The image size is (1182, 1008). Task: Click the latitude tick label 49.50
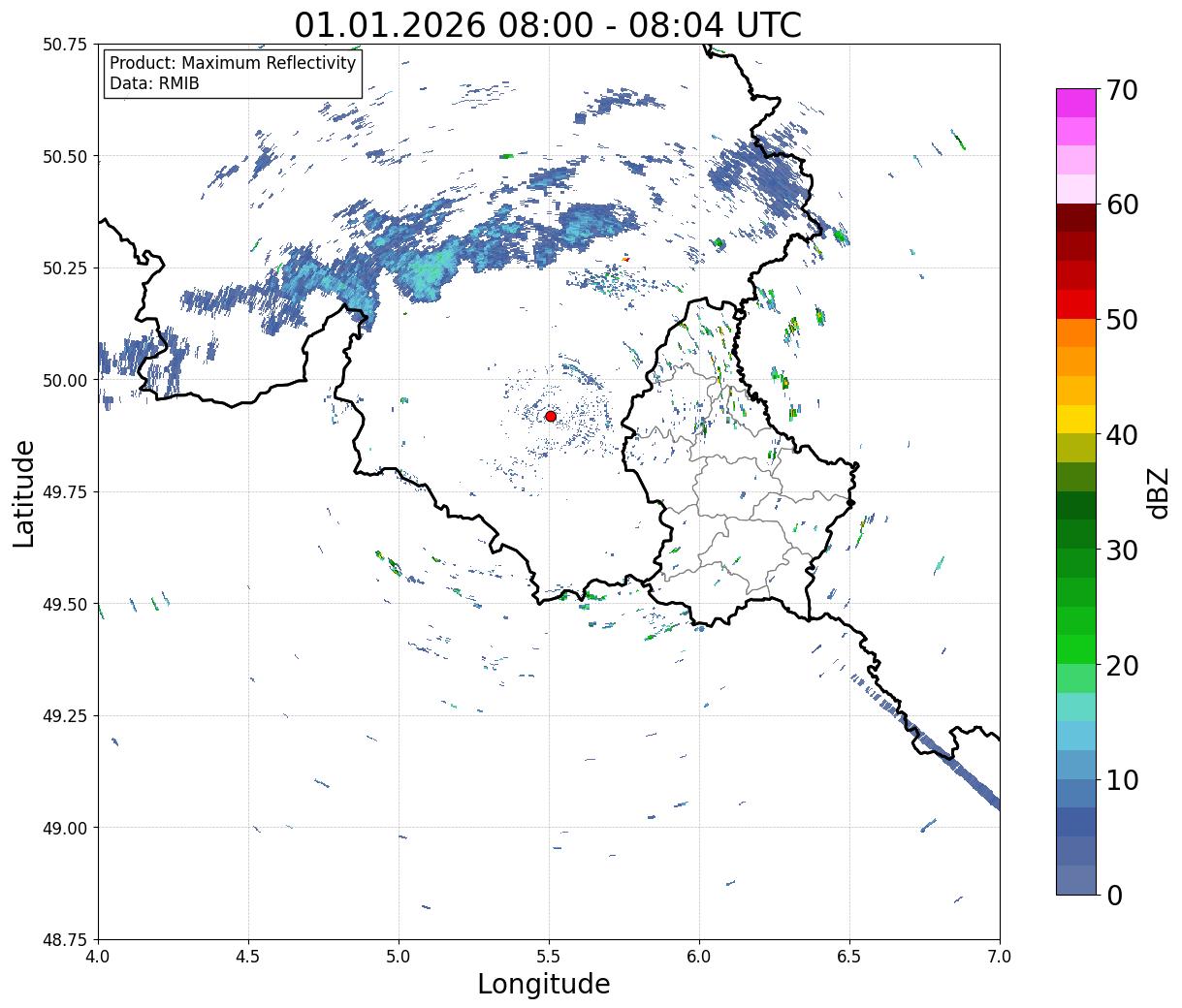click(65, 604)
